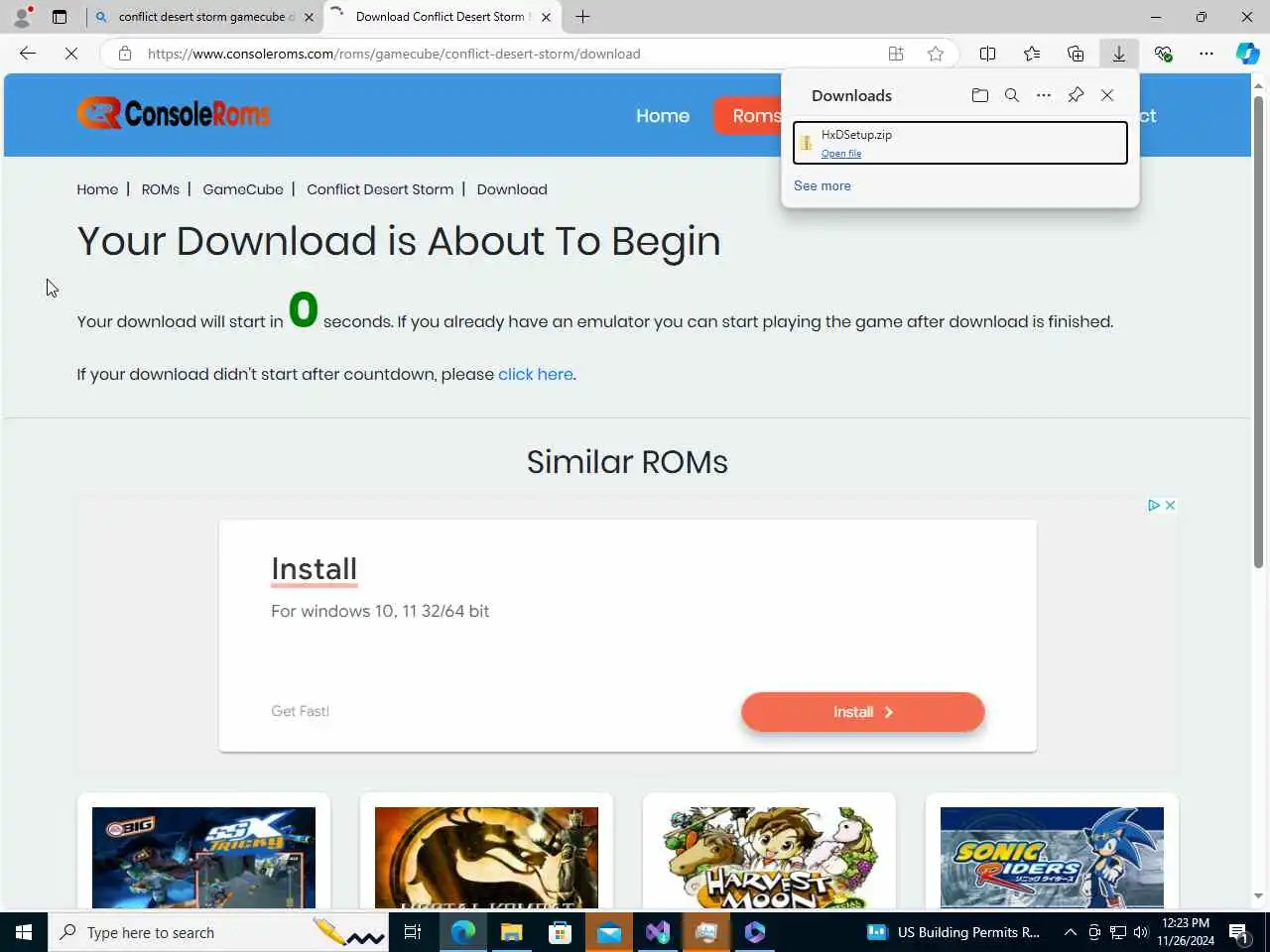The width and height of the screenshot is (1270, 952).
Task: Open the Collections icon
Action: click(1076, 54)
